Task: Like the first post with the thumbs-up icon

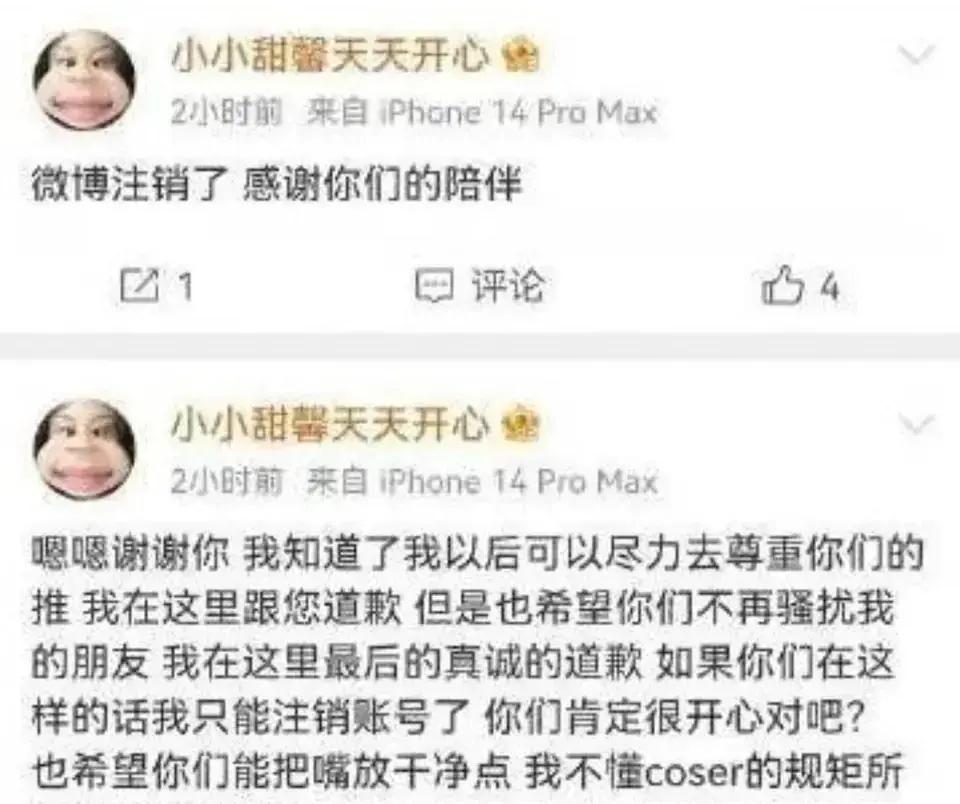Action: (x=781, y=284)
